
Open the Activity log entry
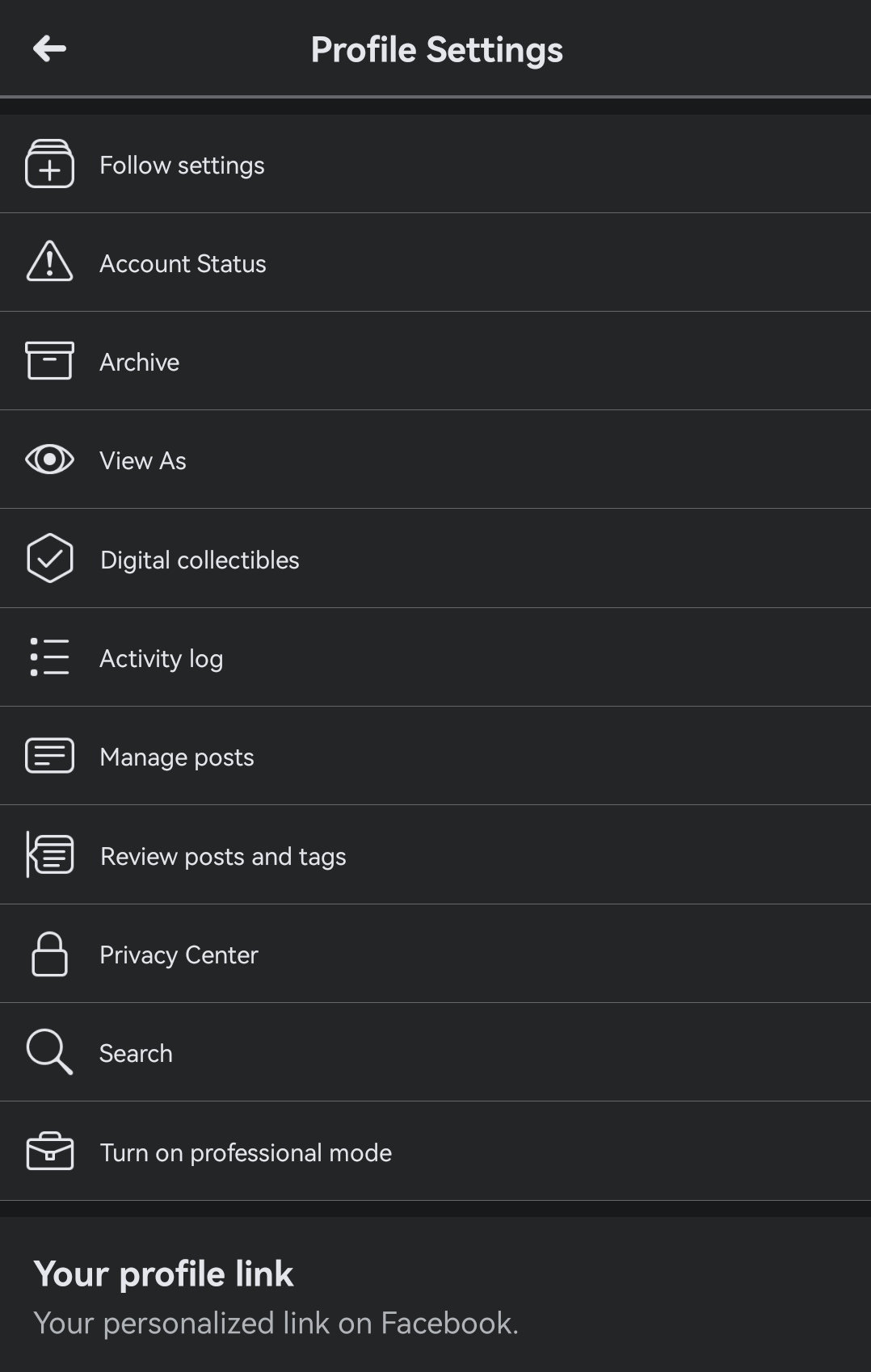point(435,657)
